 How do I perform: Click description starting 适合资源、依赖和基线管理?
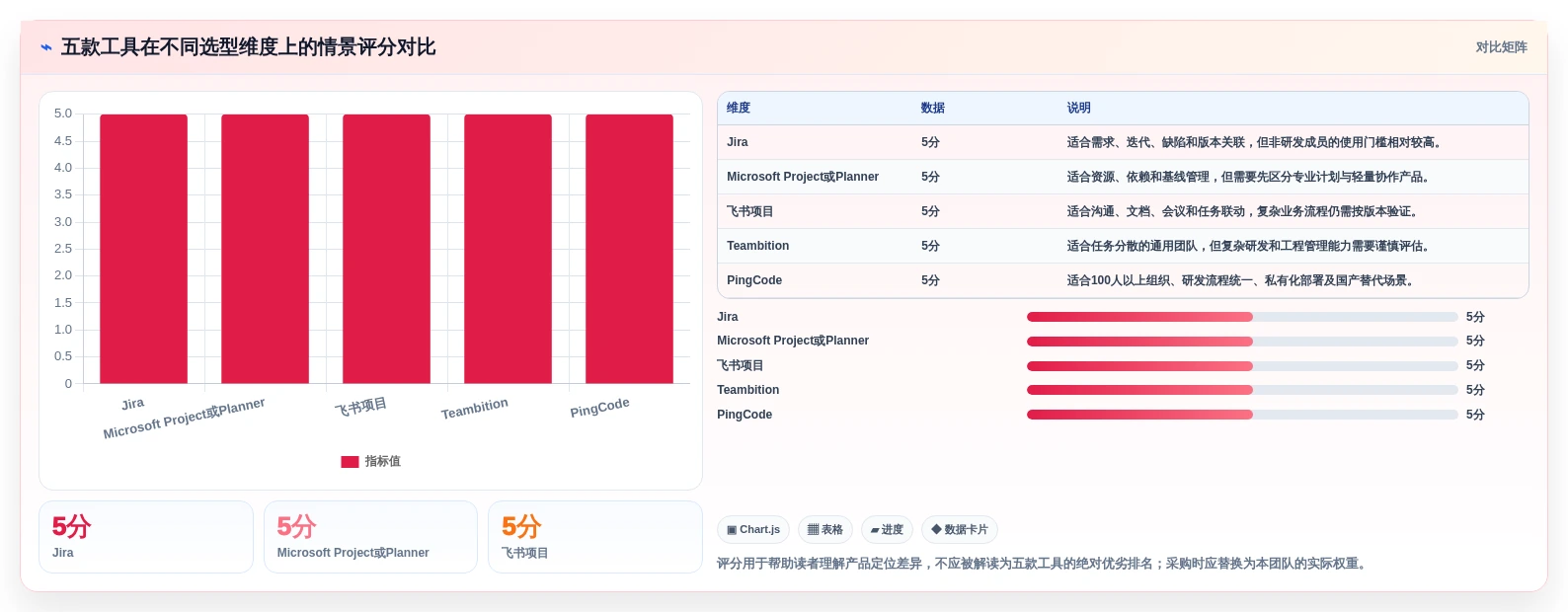(1250, 177)
